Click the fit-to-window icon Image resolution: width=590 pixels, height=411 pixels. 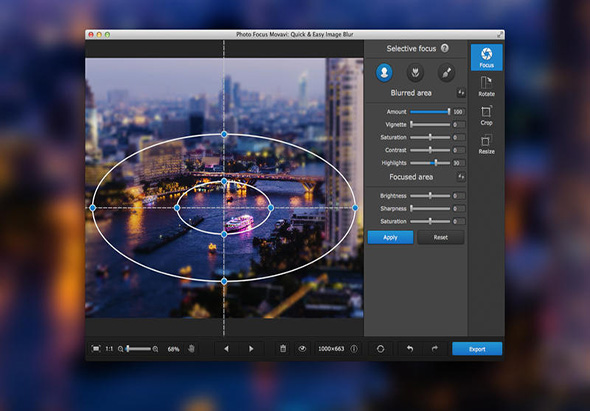(x=96, y=349)
